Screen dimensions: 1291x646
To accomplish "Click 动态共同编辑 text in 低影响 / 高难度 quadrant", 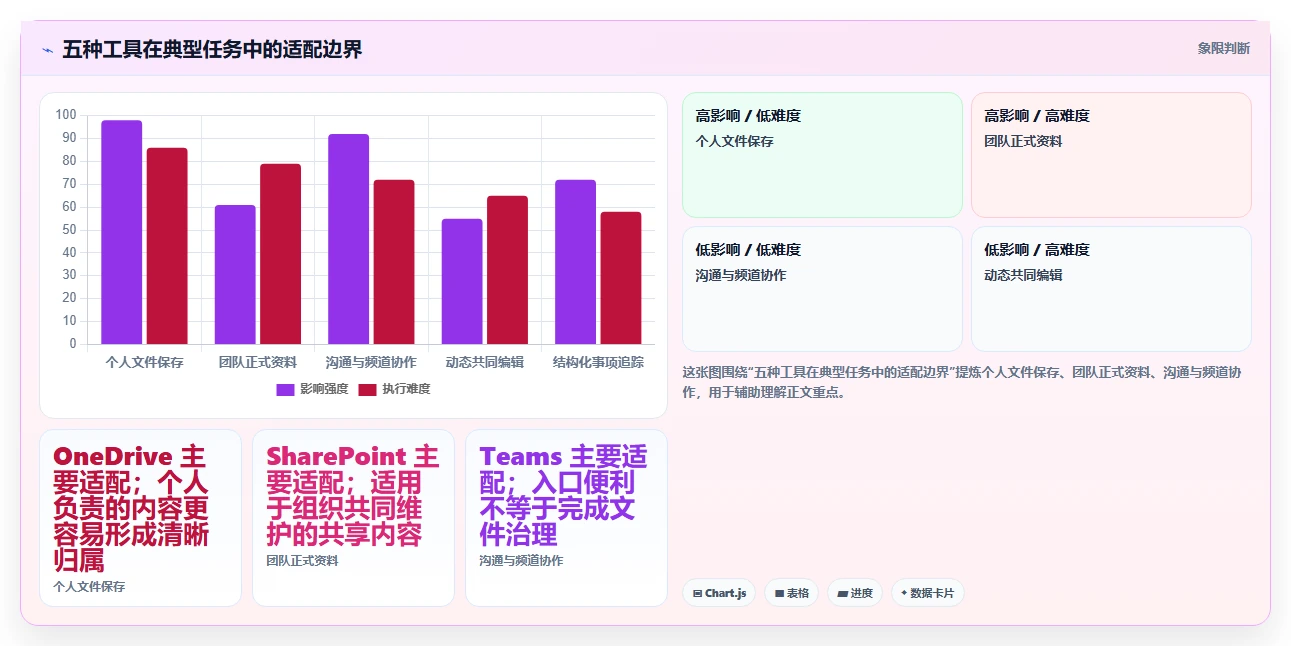I will point(1023,276).
